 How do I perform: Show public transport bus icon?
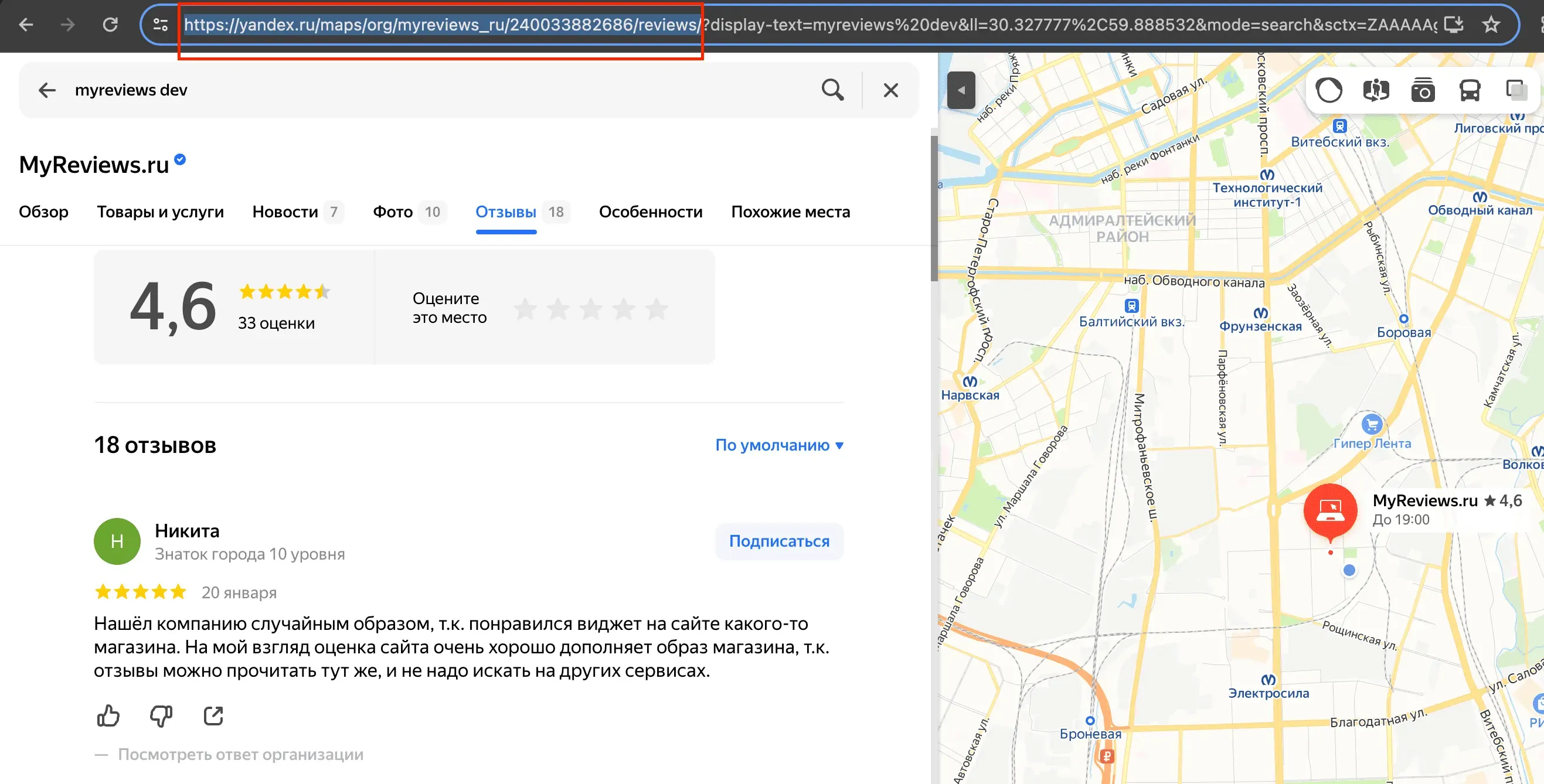coord(1469,90)
